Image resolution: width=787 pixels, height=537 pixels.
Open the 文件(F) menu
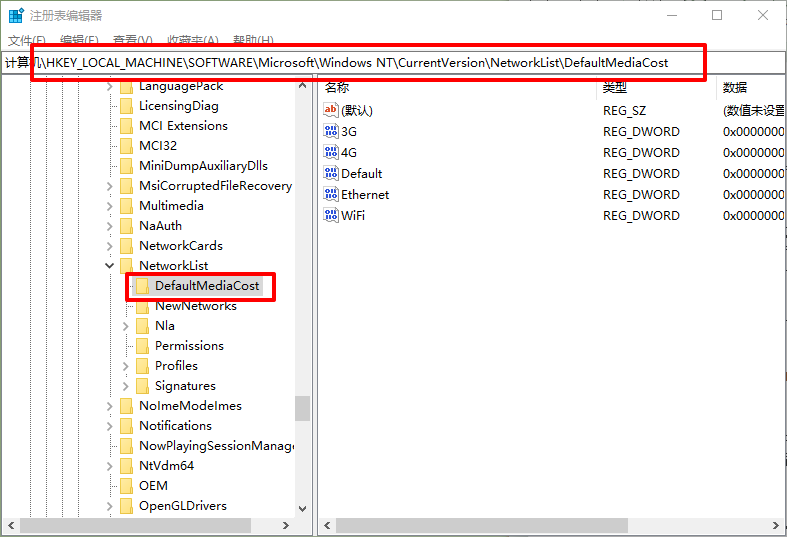click(x=27, y=40)
